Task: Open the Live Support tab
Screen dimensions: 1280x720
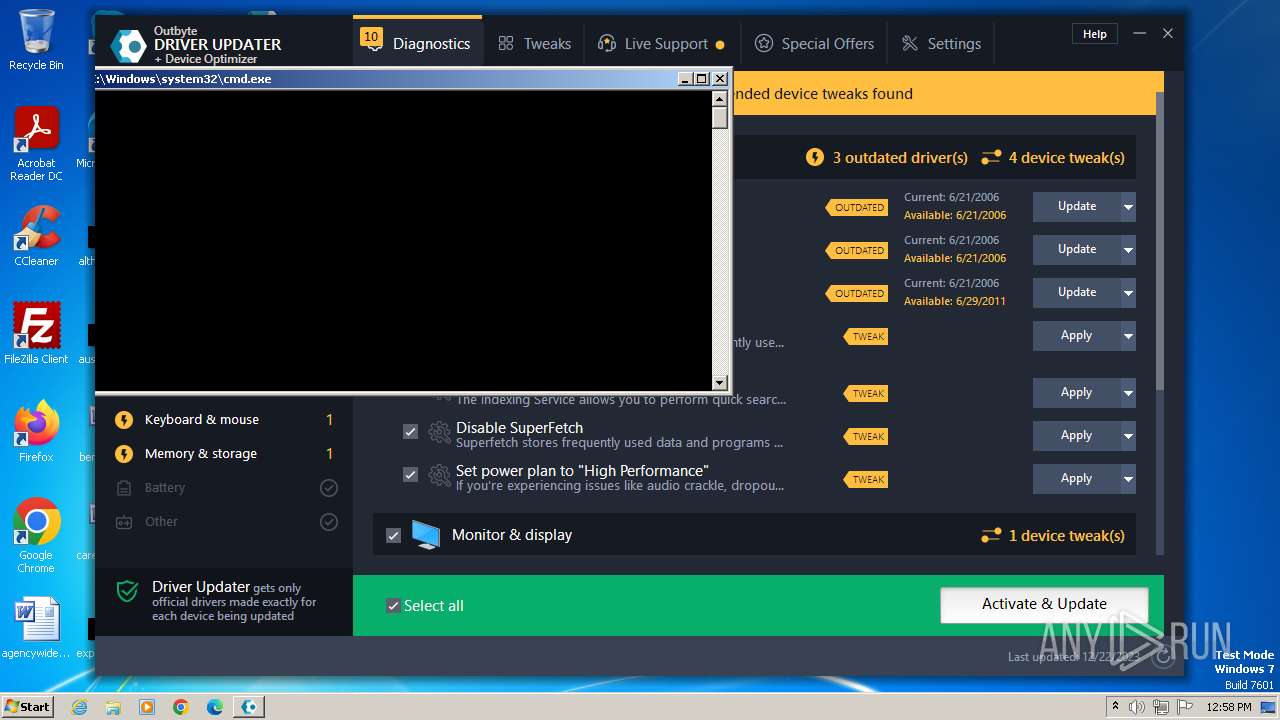Action: (661, 43)
